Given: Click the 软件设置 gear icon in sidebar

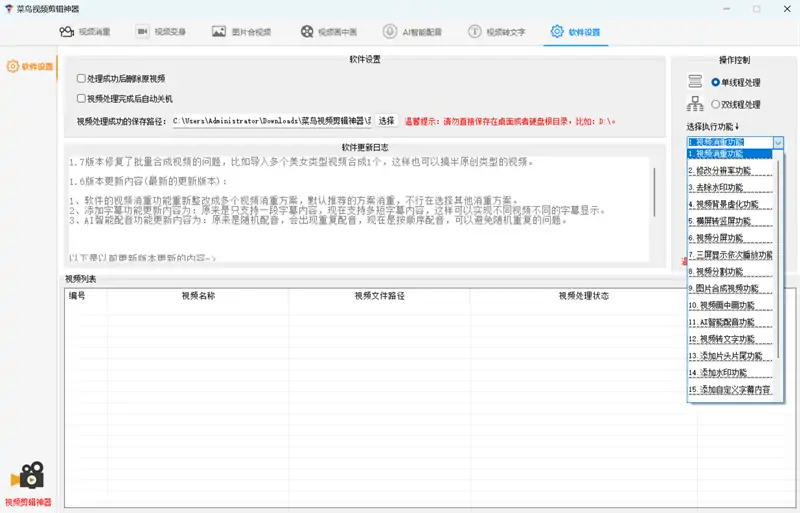Looking at the screenshot, I should [13, 67].
